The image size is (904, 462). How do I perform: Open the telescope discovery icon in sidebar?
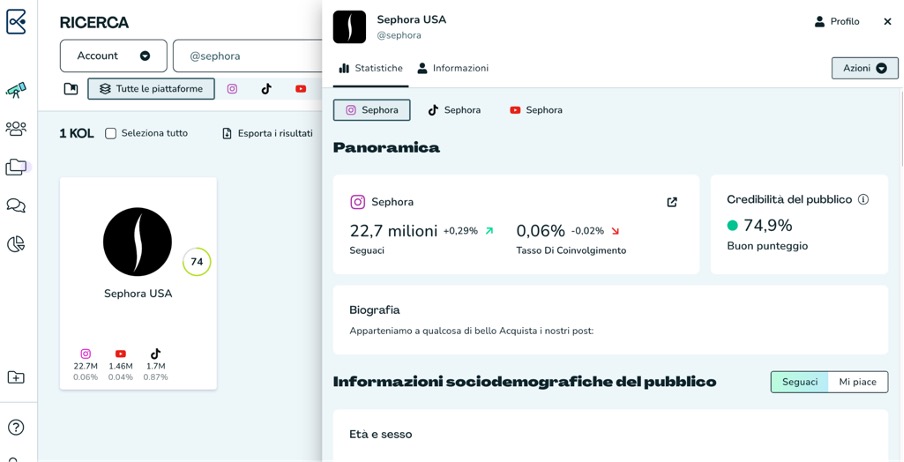[16, 90]
